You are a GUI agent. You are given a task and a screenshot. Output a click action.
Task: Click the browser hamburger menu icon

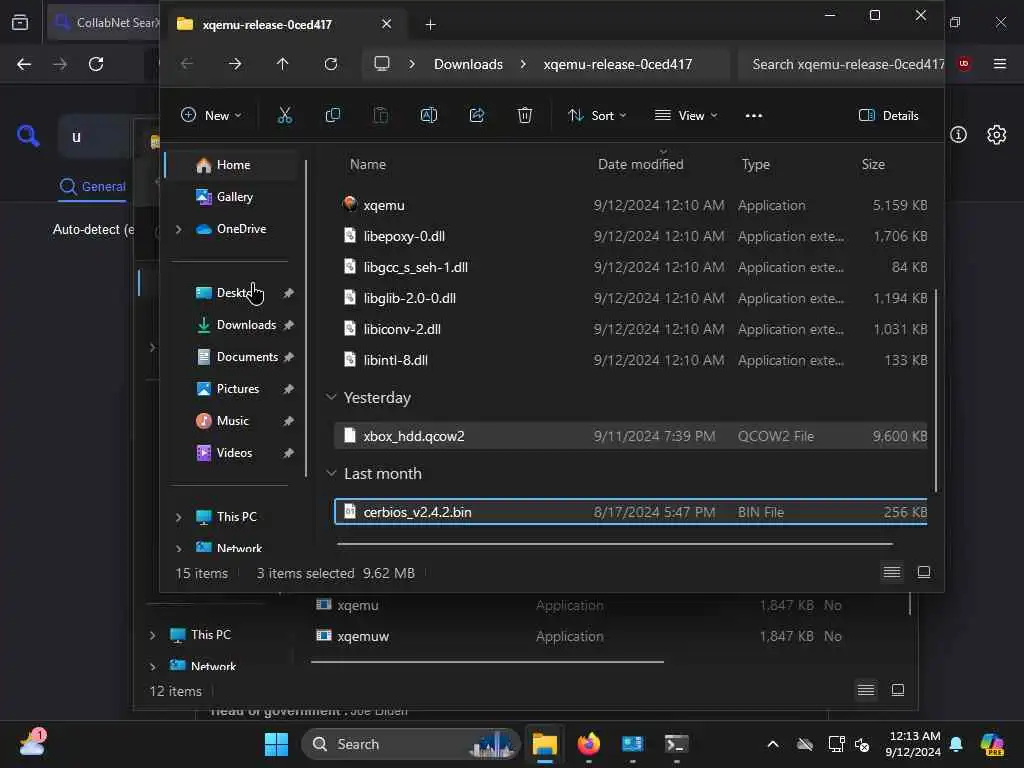tap(1000, 63)
